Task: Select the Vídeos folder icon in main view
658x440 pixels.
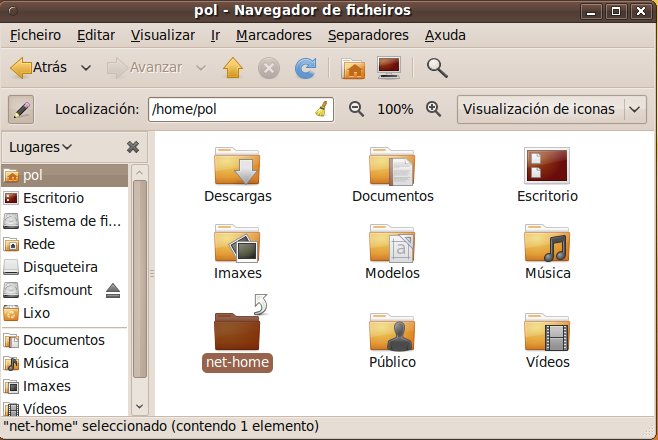Action: [x=547, y=332]
